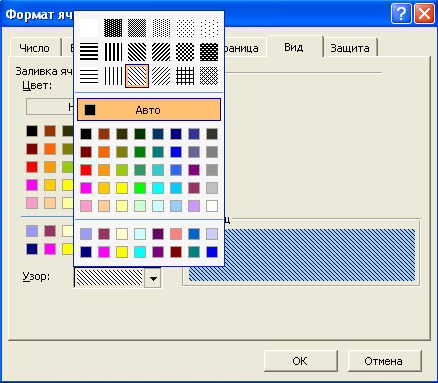Close the Формат ячеек dialog
This screenshot has width=438, height=383.
click(424, 14)
